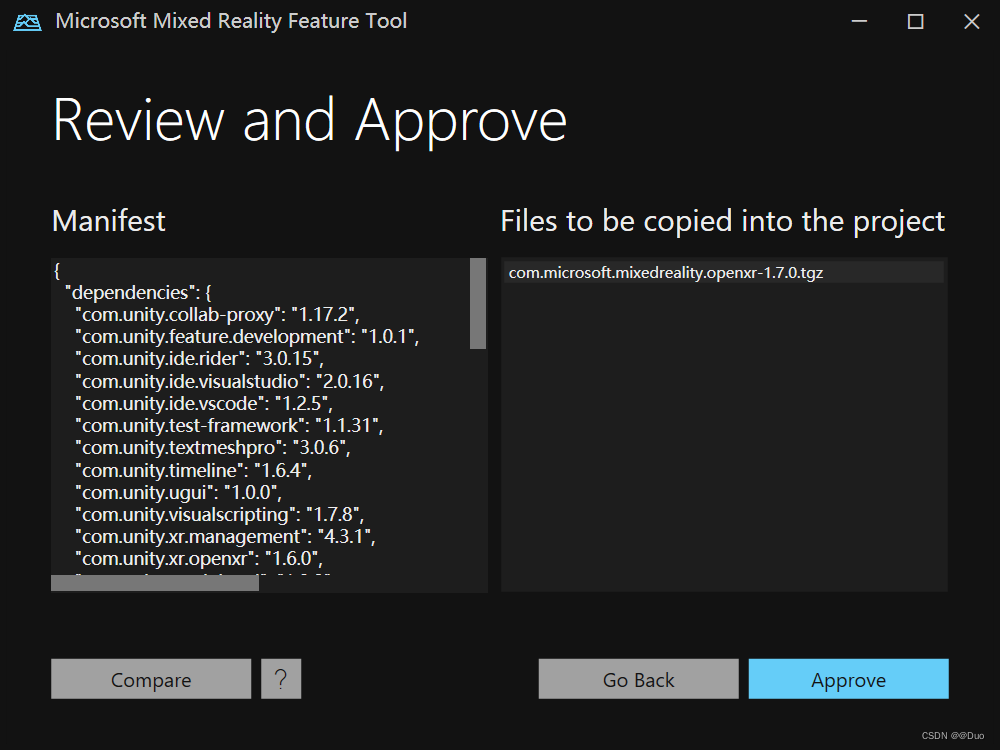Click the "dependencies" line in manifest
Viewport: 1000px width, 750px height.
coord(138,293)
